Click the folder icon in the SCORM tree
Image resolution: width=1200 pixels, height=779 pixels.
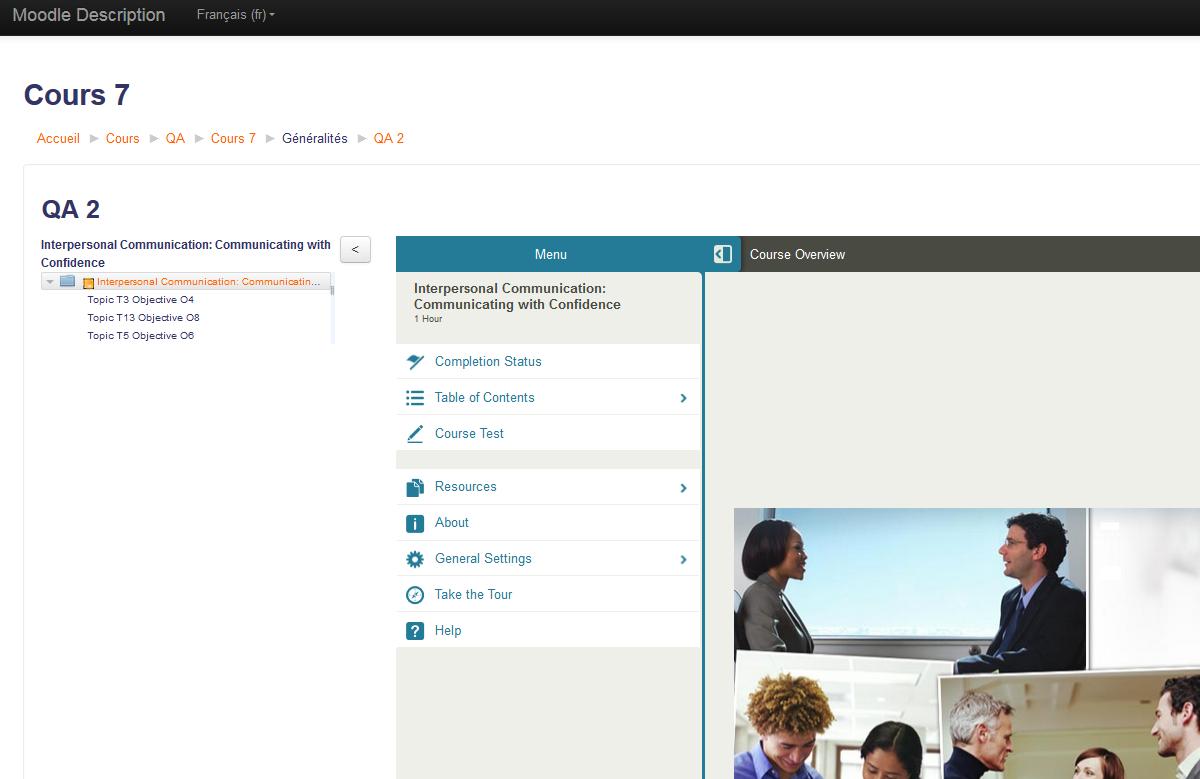pos(68,281)
